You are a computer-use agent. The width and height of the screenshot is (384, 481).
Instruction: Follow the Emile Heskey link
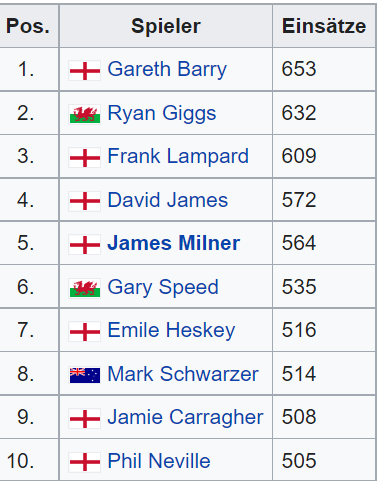(171, 331)
